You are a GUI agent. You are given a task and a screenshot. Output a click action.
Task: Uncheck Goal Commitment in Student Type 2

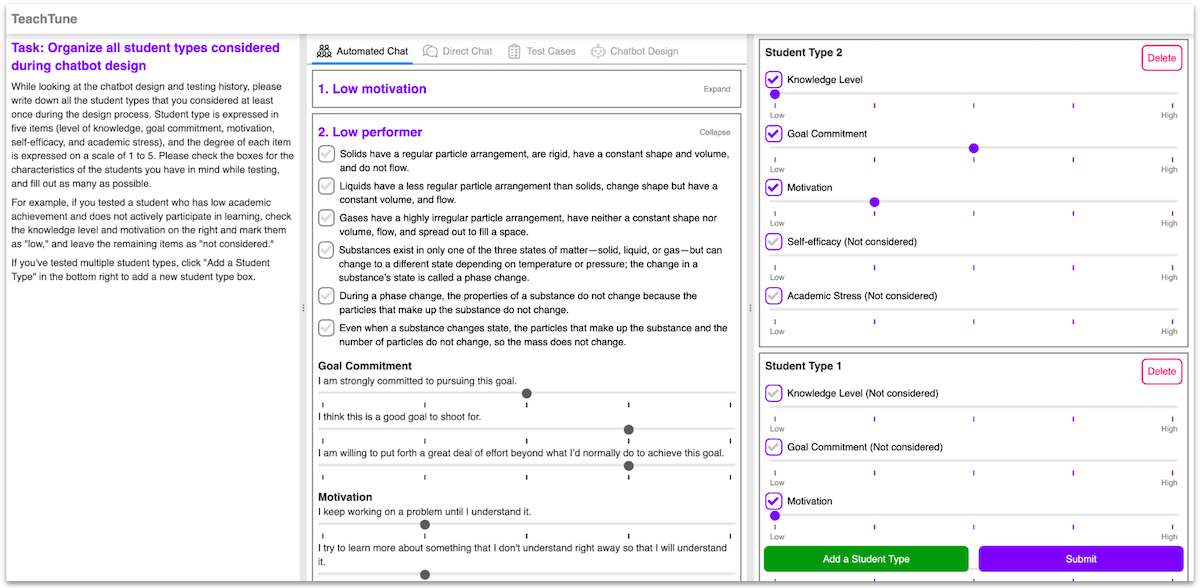(774, 133)
